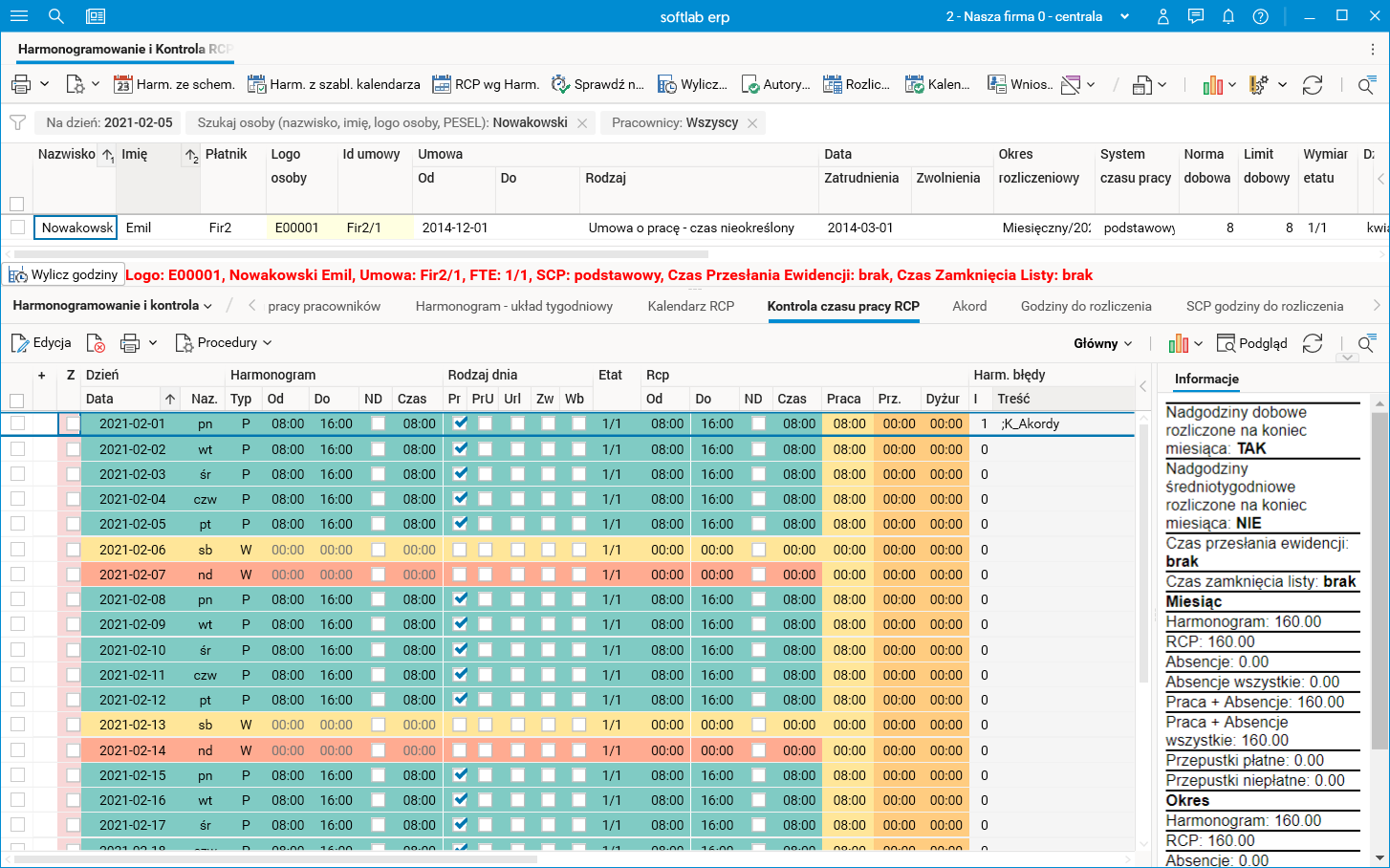Viewport: 1390px width, 868px height.
Task: Open the Godziny do rozliczenia tab
Action: pyautogui.click(x=1085, y=306)
